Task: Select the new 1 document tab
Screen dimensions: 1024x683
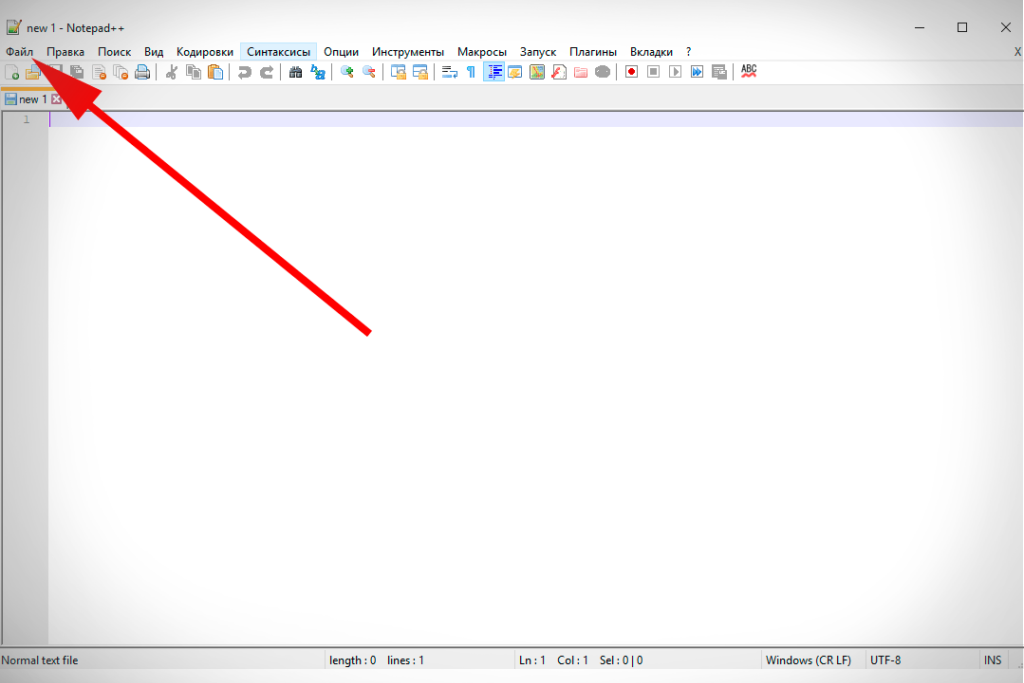Action: pyautogui.click(x=33, y=99)
